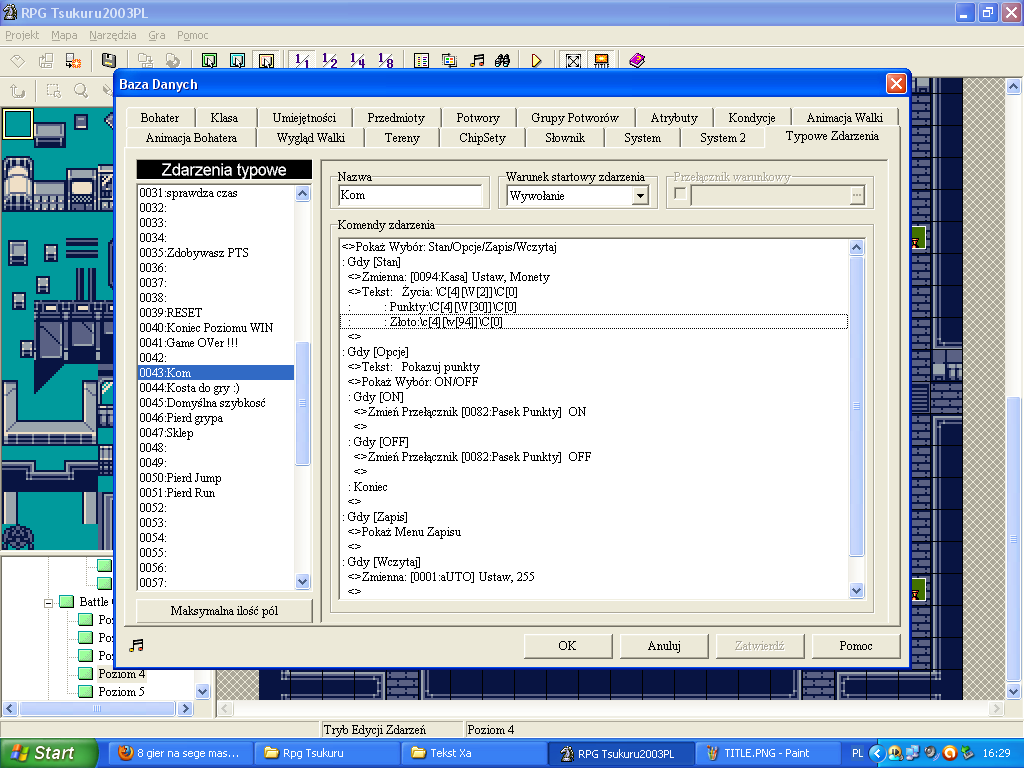Open the Gra menu
Image resolution: width=1024 pixels, height=768 pixels.
pyautogui.click(x=157, y=35)
